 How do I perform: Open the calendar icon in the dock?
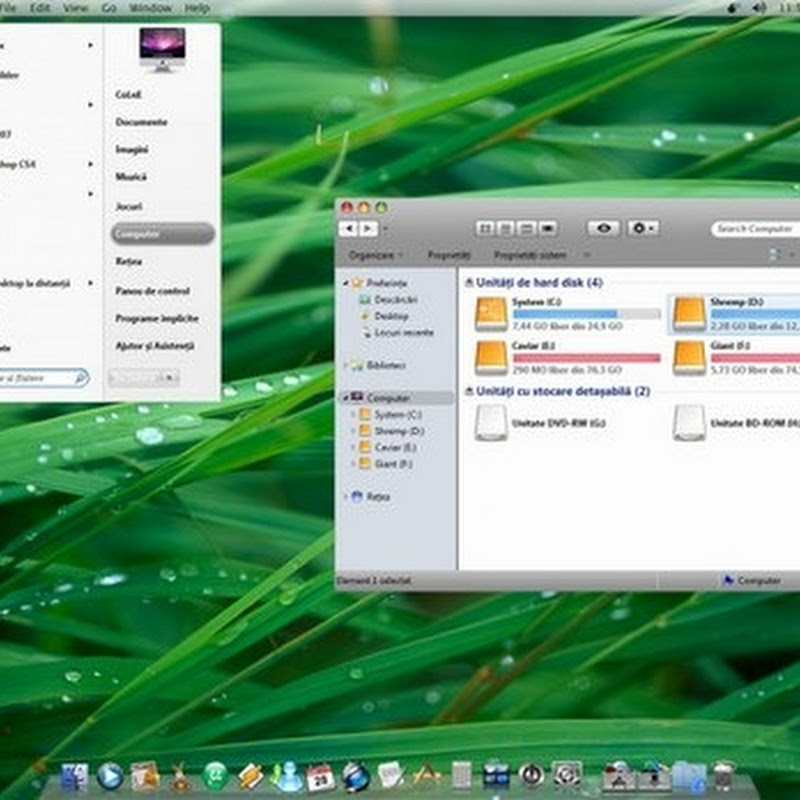coord(320,776)
